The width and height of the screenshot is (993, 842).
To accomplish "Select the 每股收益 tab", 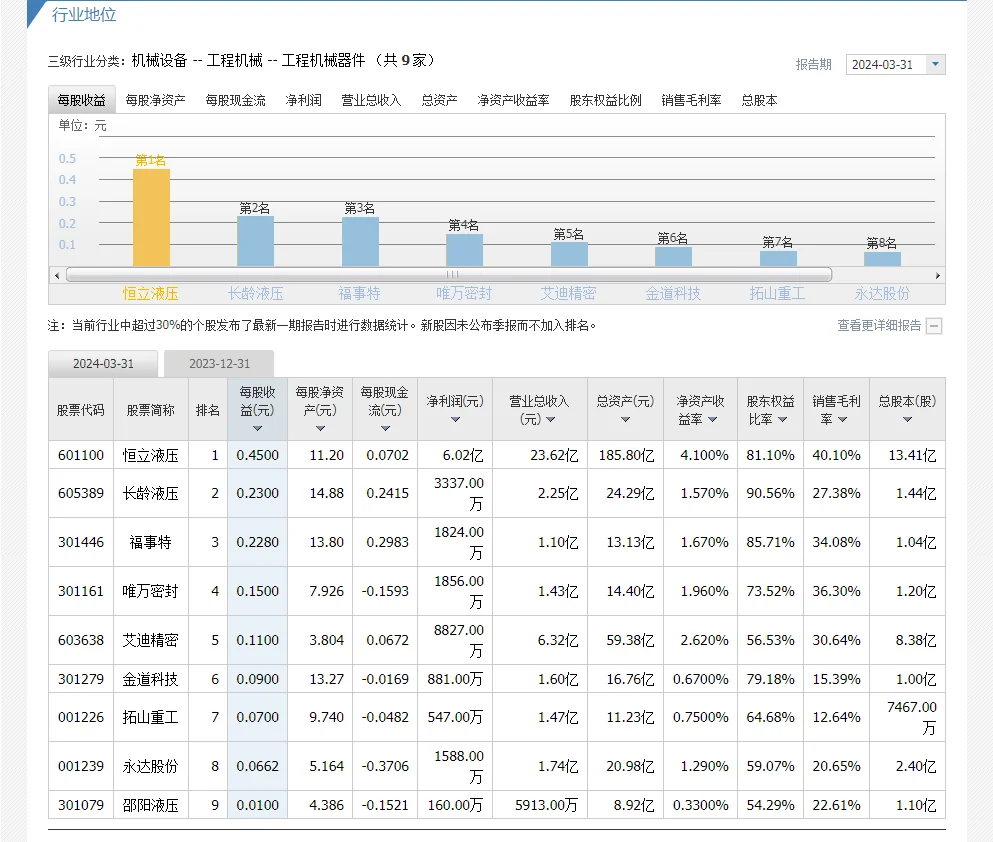I will pos(82,100).
